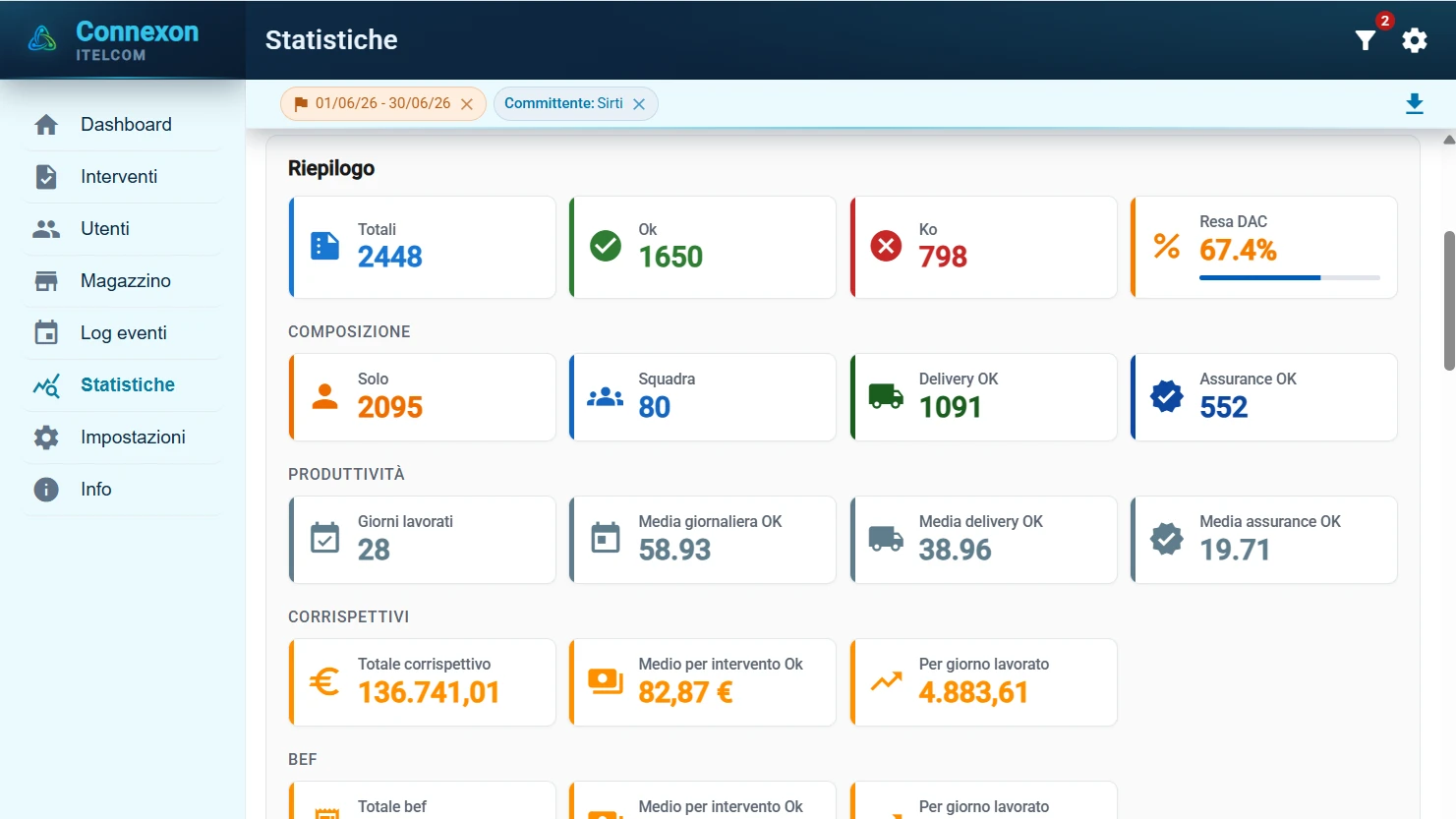
Task: Click the Resa DAC progress bar
Action: click(1290, 278)
